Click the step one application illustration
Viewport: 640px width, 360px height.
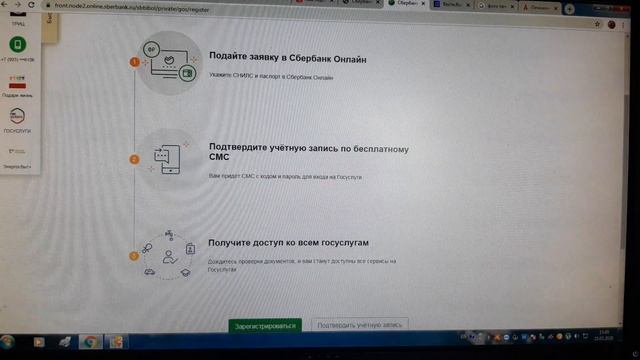click(169, 62)
